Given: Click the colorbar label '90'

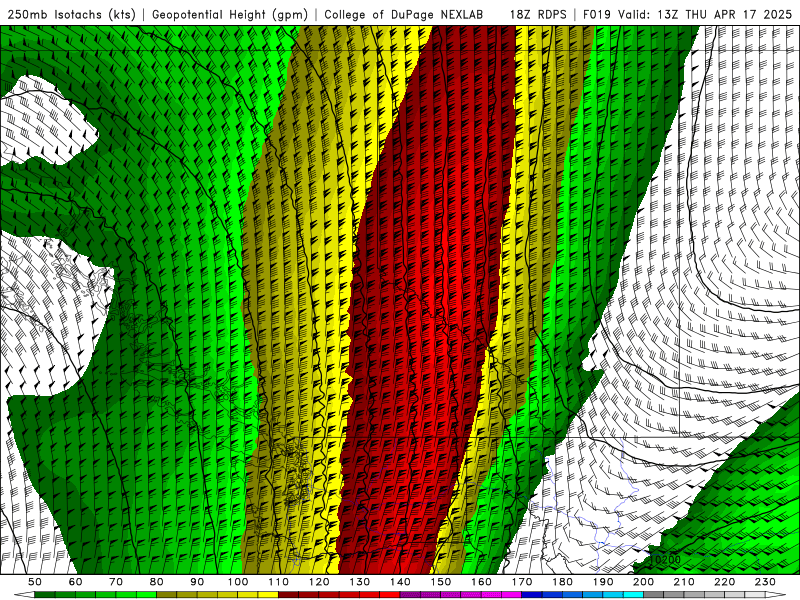Looking at the screenshot, I should coord(197,582).
